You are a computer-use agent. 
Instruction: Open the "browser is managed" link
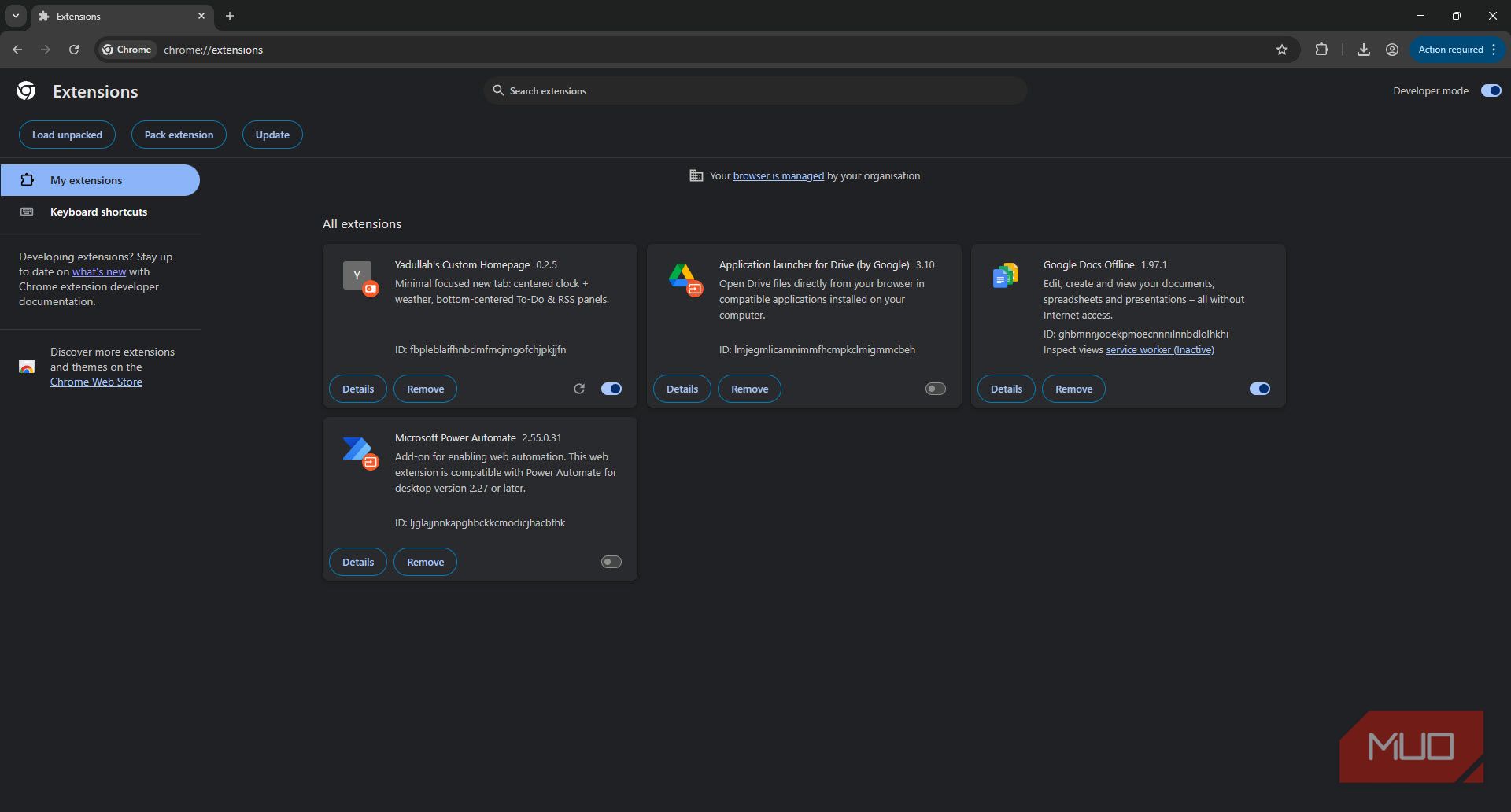pos(778,175)
